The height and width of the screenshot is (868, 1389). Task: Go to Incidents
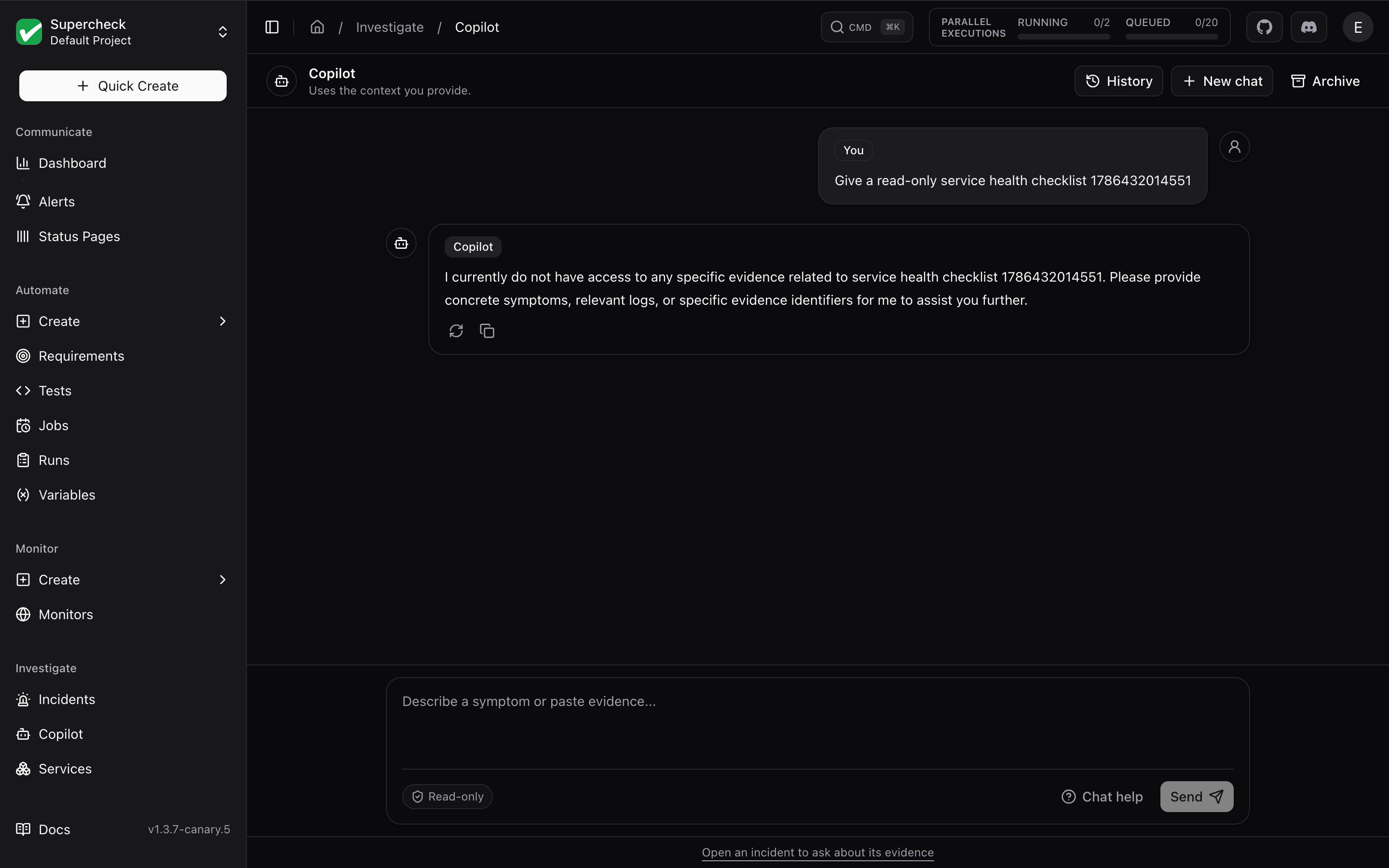point(123,699)
